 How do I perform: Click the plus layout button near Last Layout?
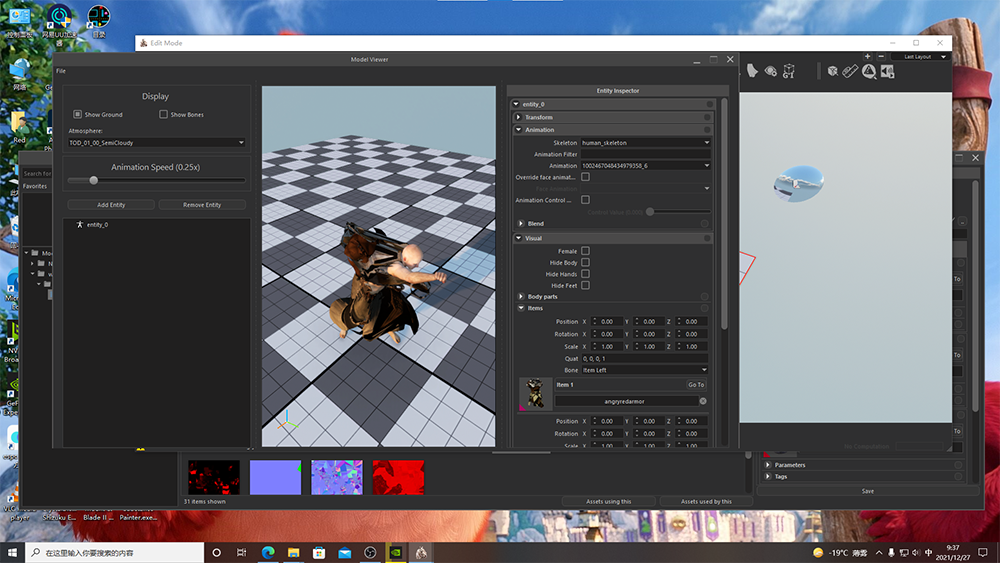(x=867, y=56)
